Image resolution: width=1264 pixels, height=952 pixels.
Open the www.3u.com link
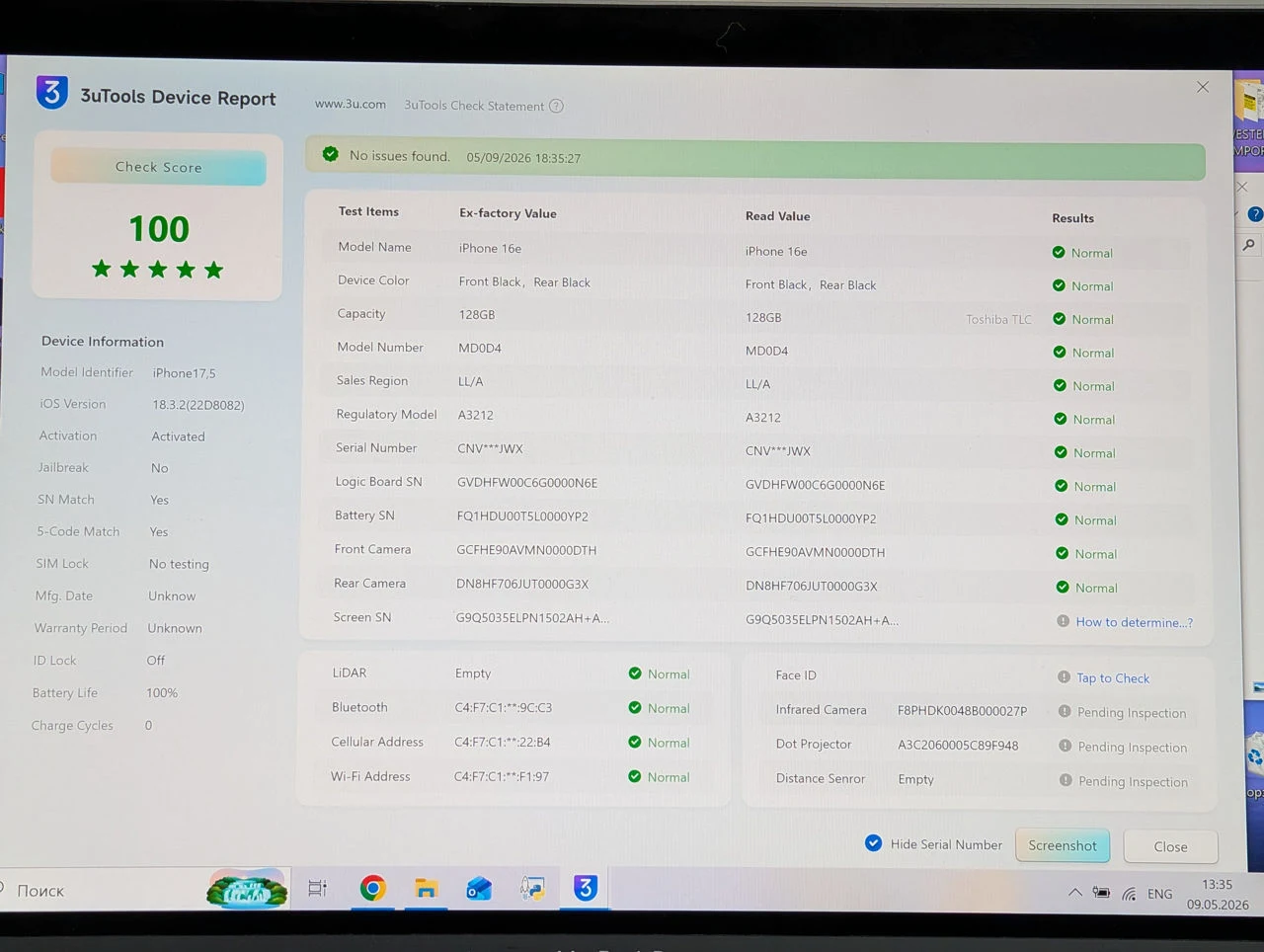point(351,104)
